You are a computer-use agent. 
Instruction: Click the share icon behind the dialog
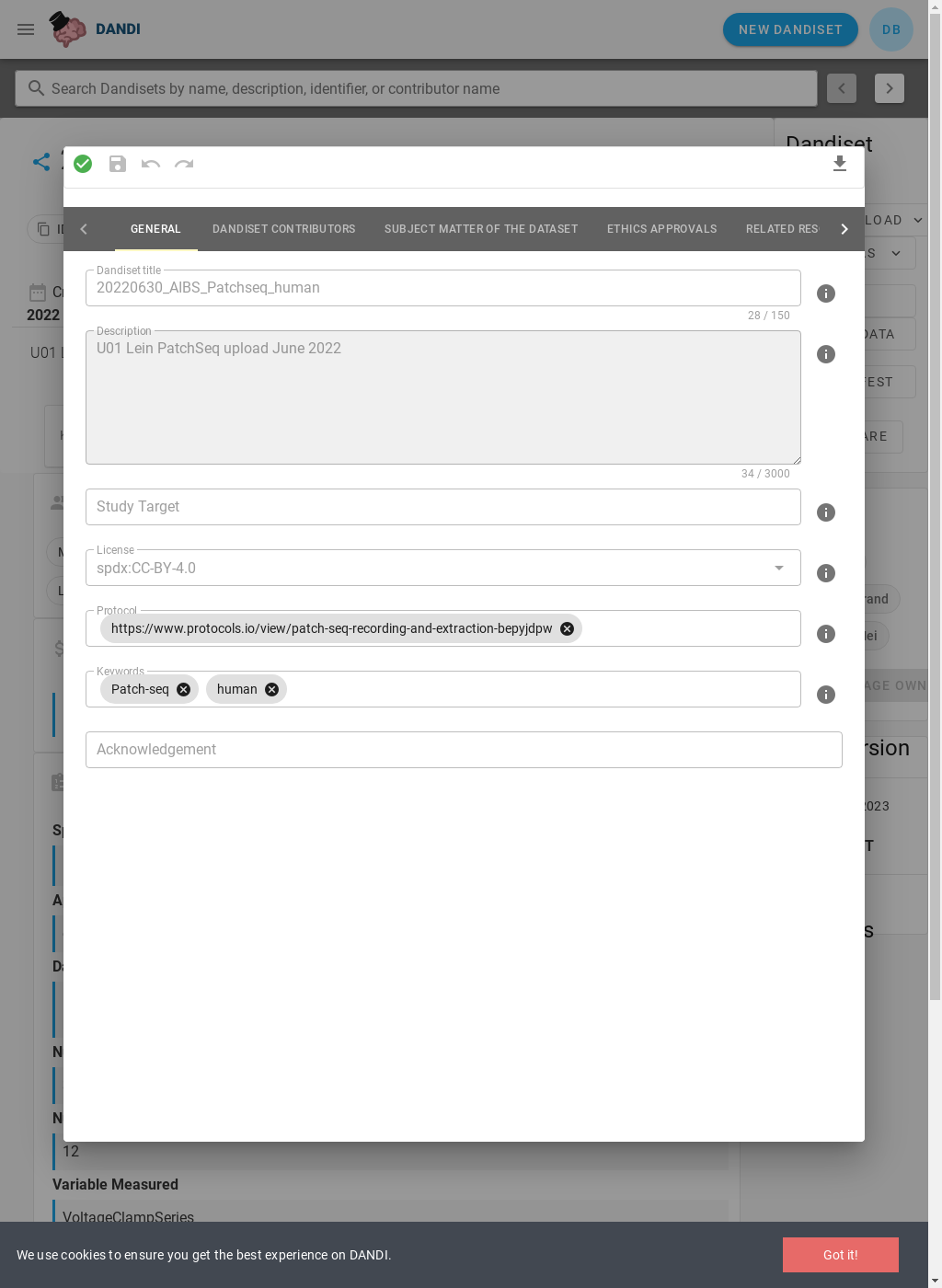pyautogui.click(x=41, y=162)
